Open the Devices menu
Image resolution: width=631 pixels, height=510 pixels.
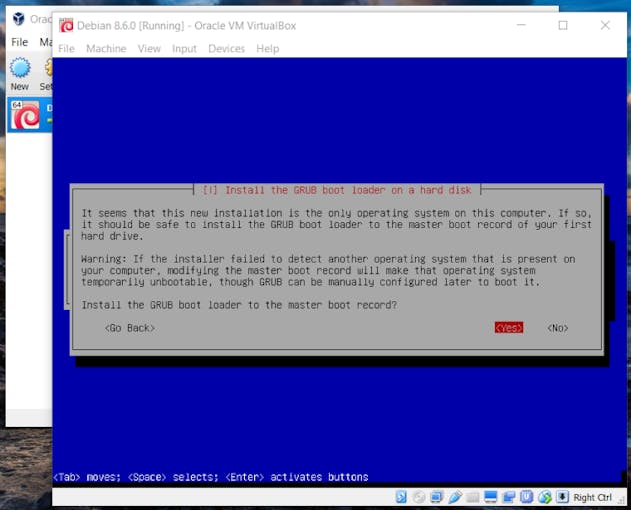point(227,49)
